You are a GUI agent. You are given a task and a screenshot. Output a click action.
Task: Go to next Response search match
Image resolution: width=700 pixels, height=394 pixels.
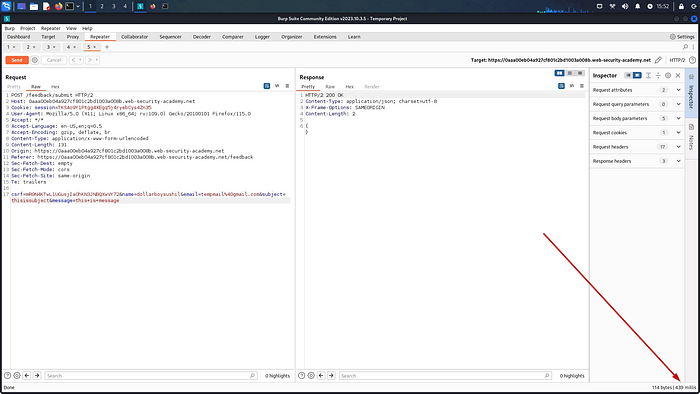pyautogui.click(x=331, y=376)
